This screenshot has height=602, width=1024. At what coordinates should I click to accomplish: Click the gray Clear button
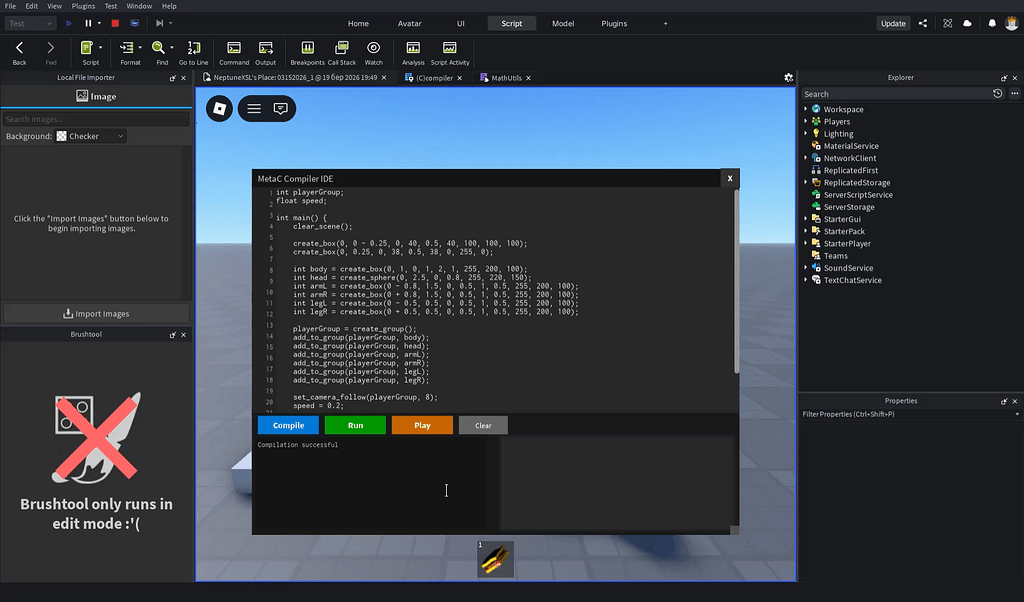[483, 425]
